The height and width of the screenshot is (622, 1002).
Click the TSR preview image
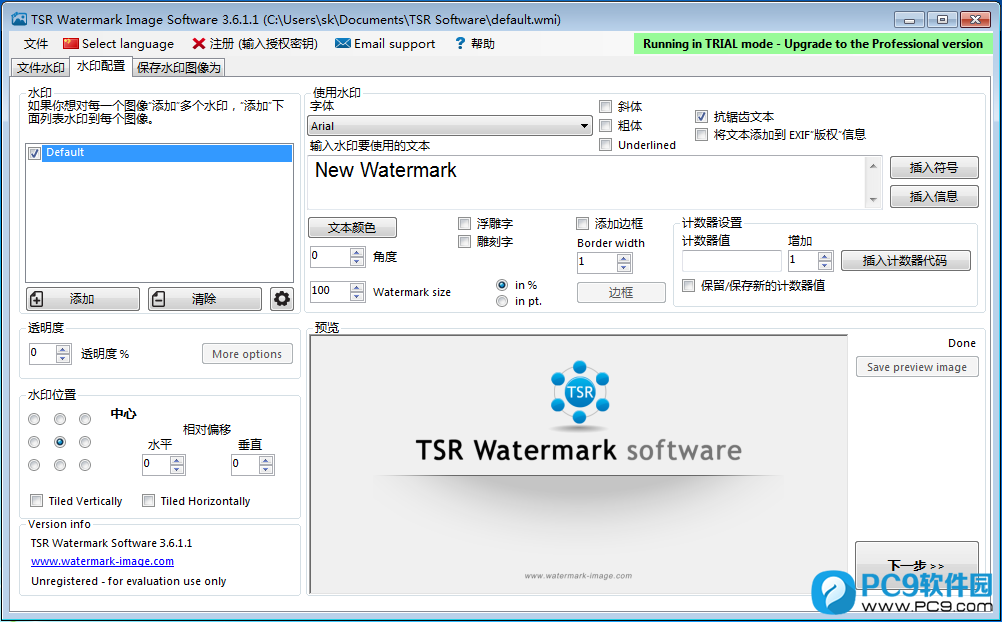(578, 465)
